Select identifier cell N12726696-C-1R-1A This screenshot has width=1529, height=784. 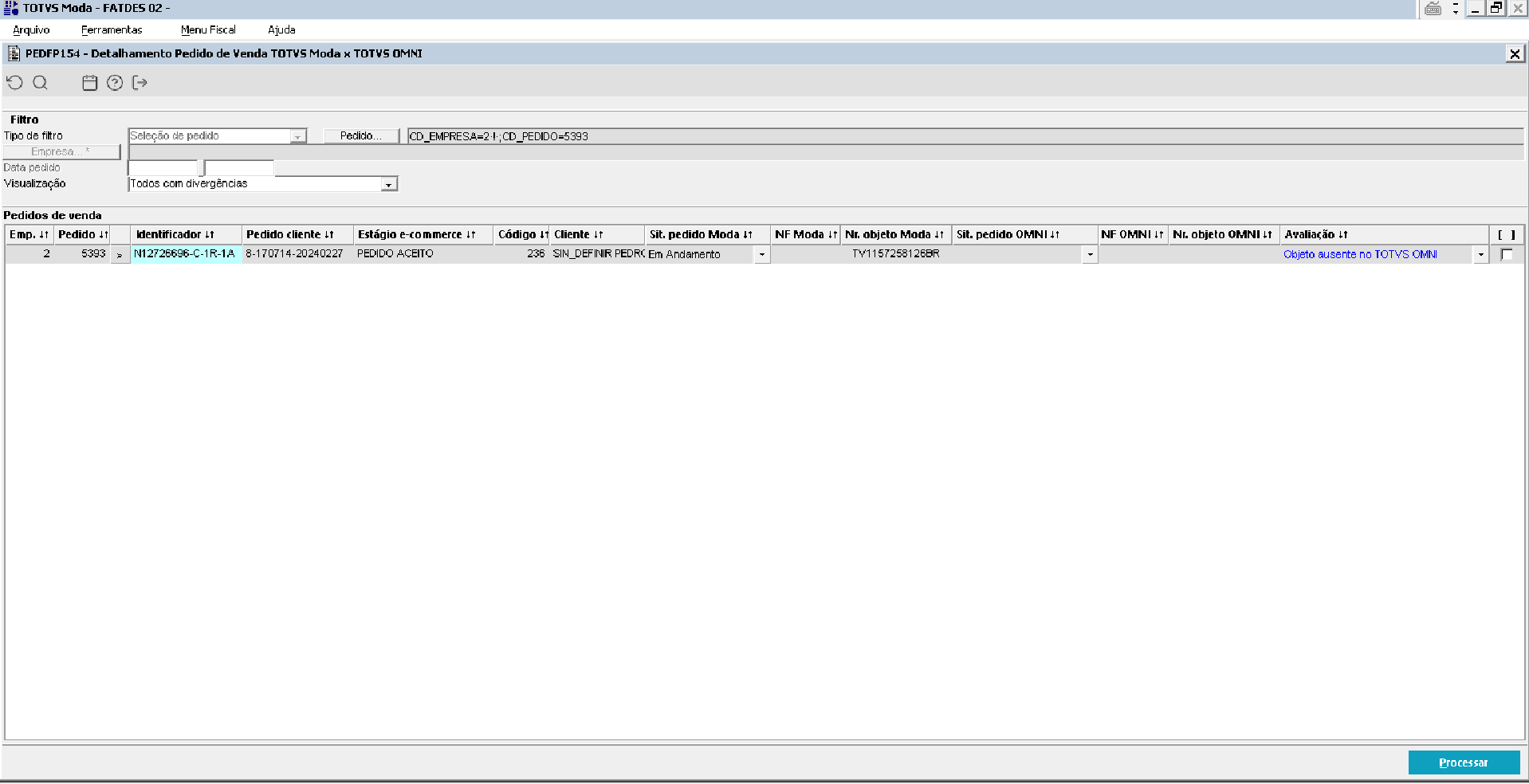point(186,254)
